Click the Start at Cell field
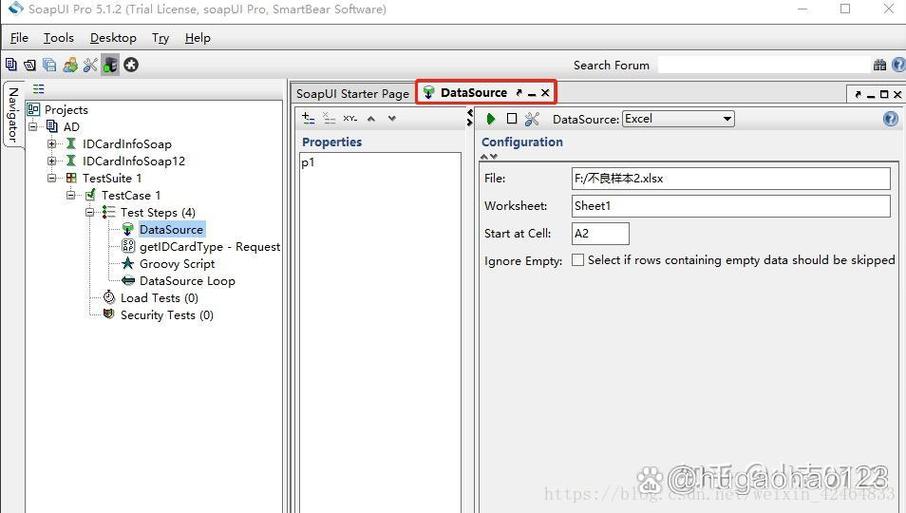906x513 pixels. [600, 233]
